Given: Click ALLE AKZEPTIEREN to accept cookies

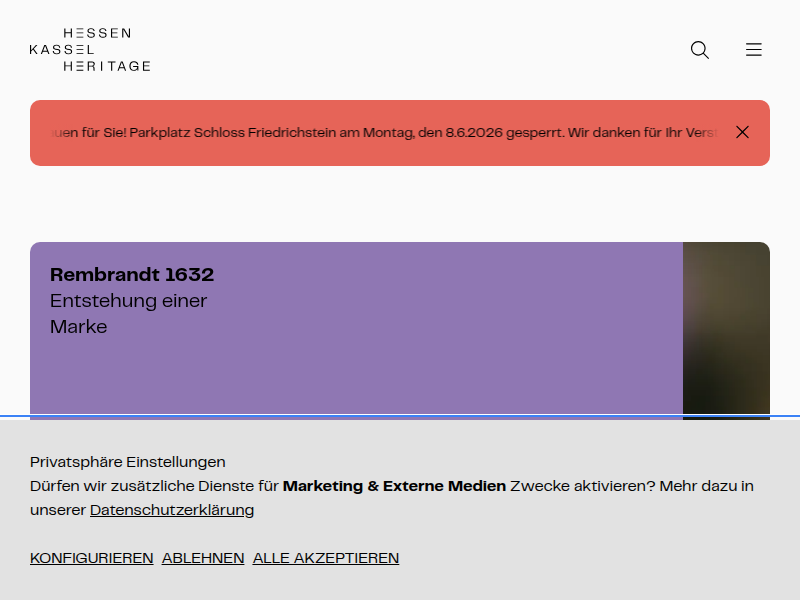Looking at the screenshot, I should click(x=326, y=558).
